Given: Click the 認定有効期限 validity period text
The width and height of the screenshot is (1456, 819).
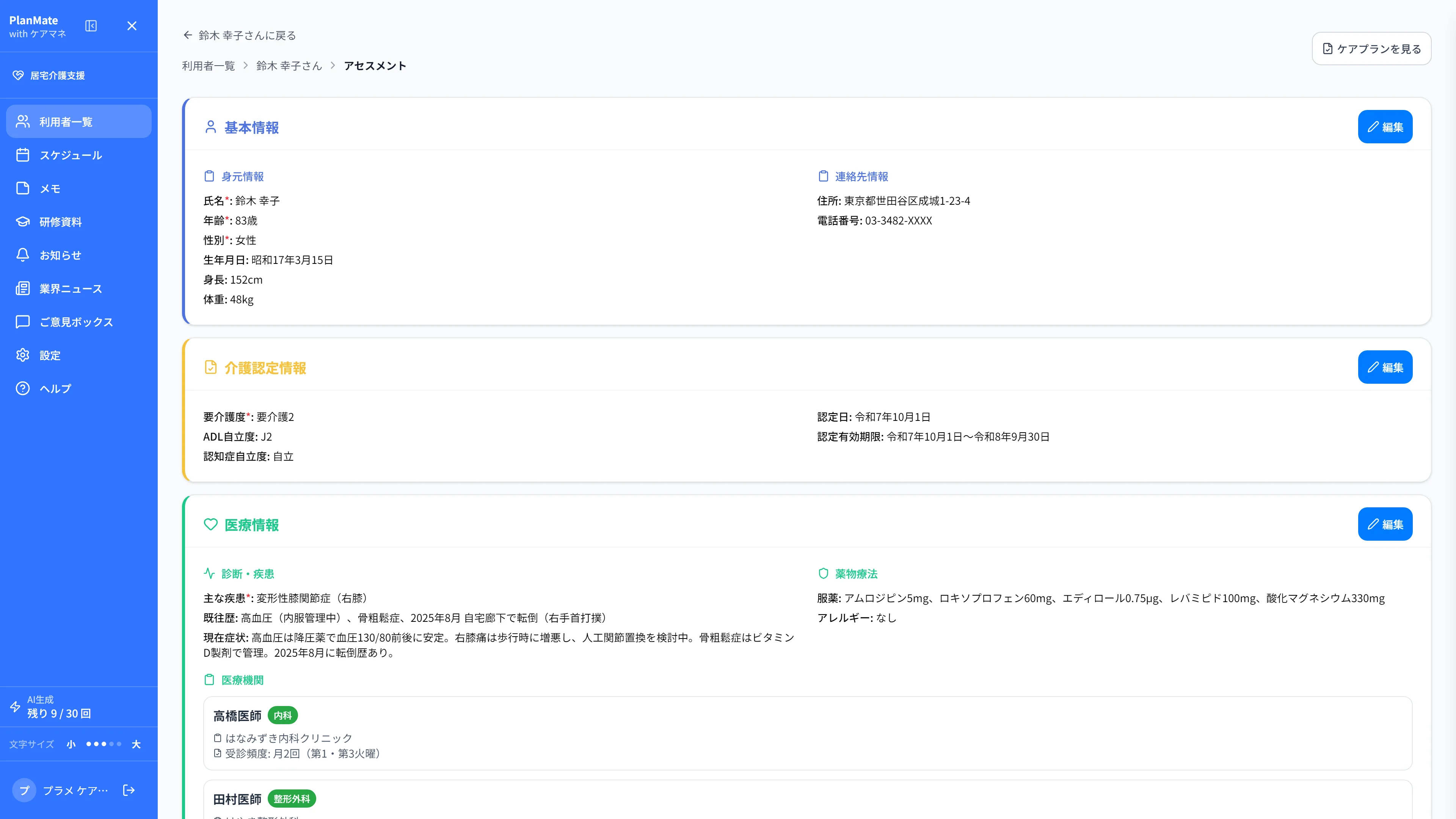Looking at the screenshot, I should [x=933, y=436].
